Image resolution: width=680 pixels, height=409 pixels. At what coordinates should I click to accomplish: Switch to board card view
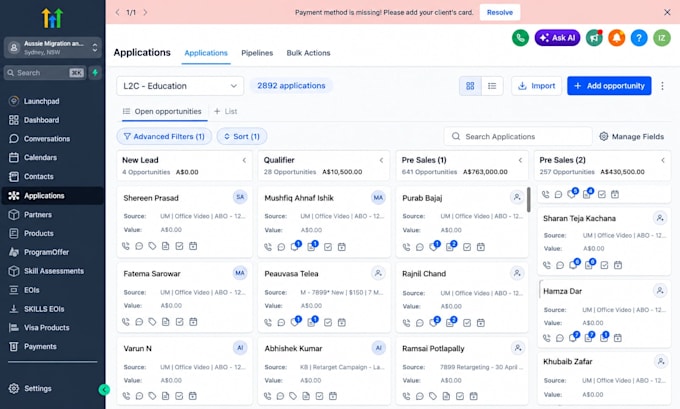pyautogui.click(x=470, y=86)
